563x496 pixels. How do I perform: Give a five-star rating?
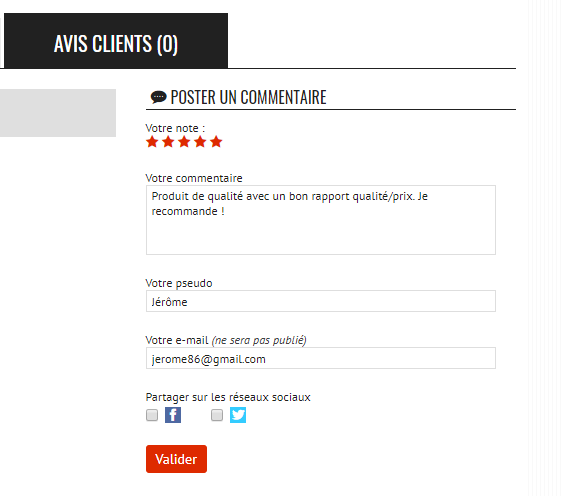click(x=216, y=142)
